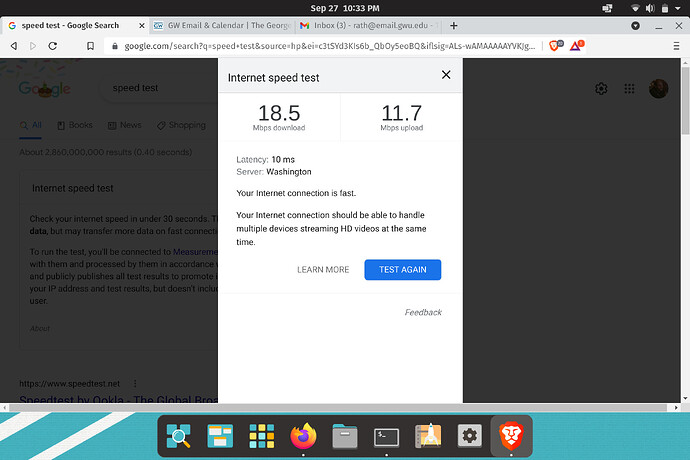The width and height of the screenshot is (690, 460).
Task: Open the Terminal from the dock
Action: coord(386,437)
